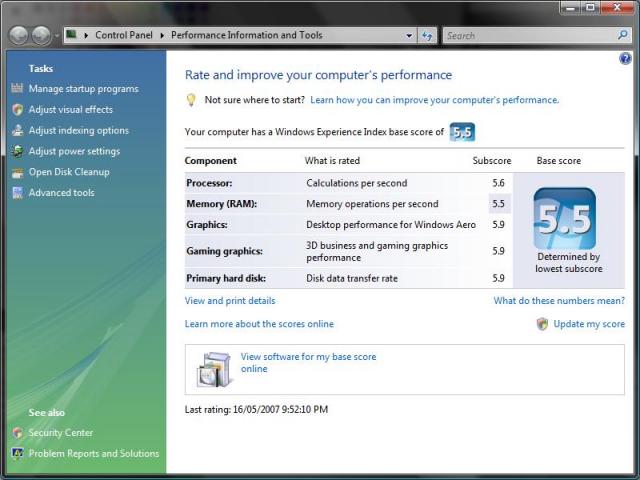Screen dimensions: 640x480
Task: Click Calculations per second text
Action: pyautogui.click(x=357, y=183)
